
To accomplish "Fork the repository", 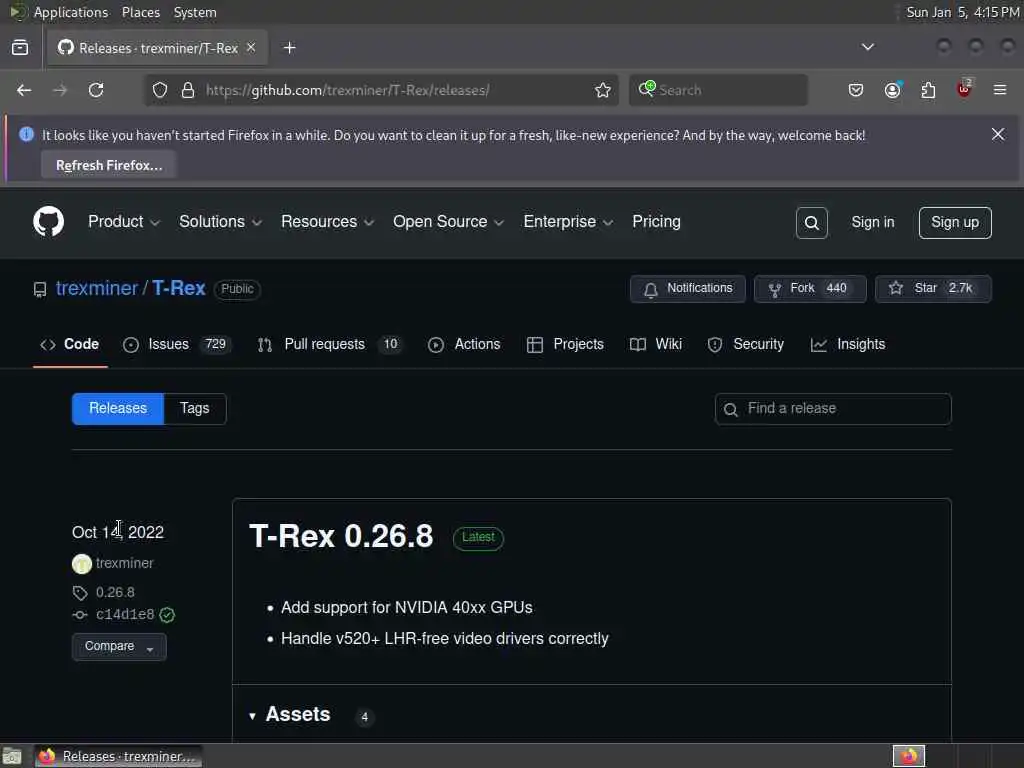I will click(810, 289).
